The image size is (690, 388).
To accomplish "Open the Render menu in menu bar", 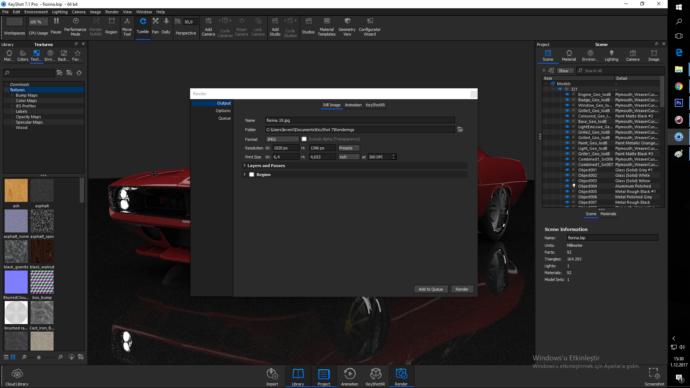I will 112,12.
